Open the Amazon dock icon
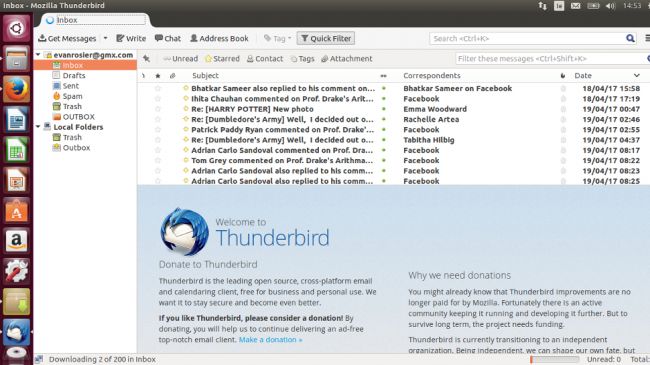The width and height of the screenshot is (650, 365). [x=16, y=241]
